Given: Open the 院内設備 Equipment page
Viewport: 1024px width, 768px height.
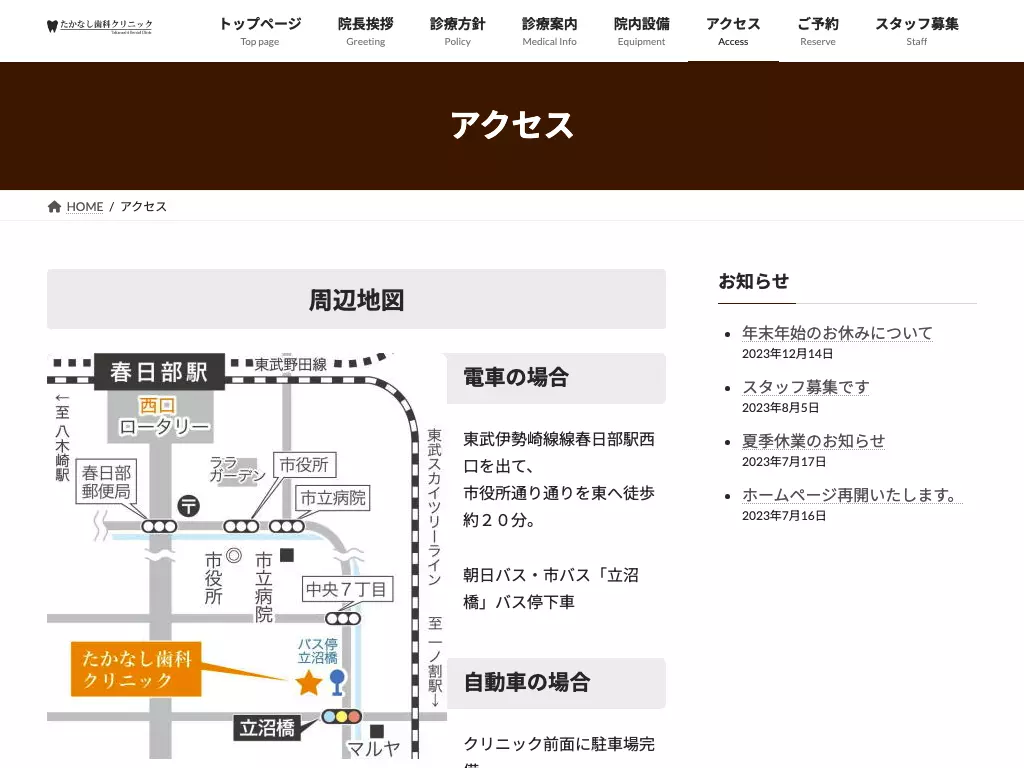Looking at the screenshot, I should click(x=641, y=31).
